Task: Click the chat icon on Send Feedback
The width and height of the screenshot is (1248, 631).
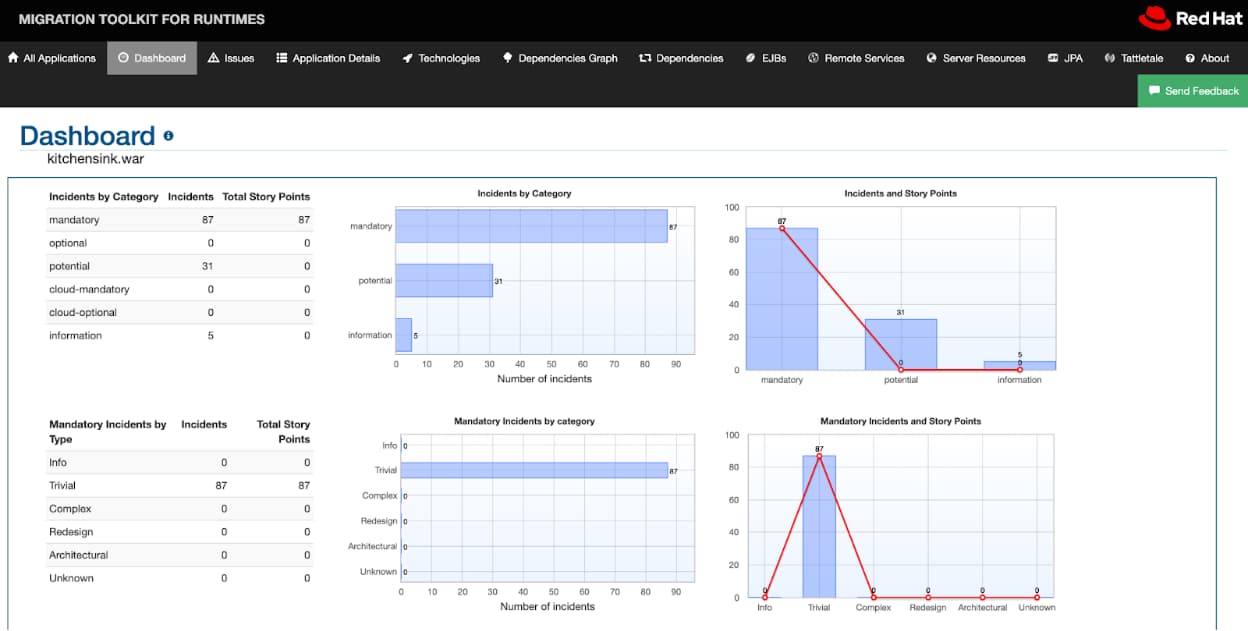Action: (x=1154, y=90)
